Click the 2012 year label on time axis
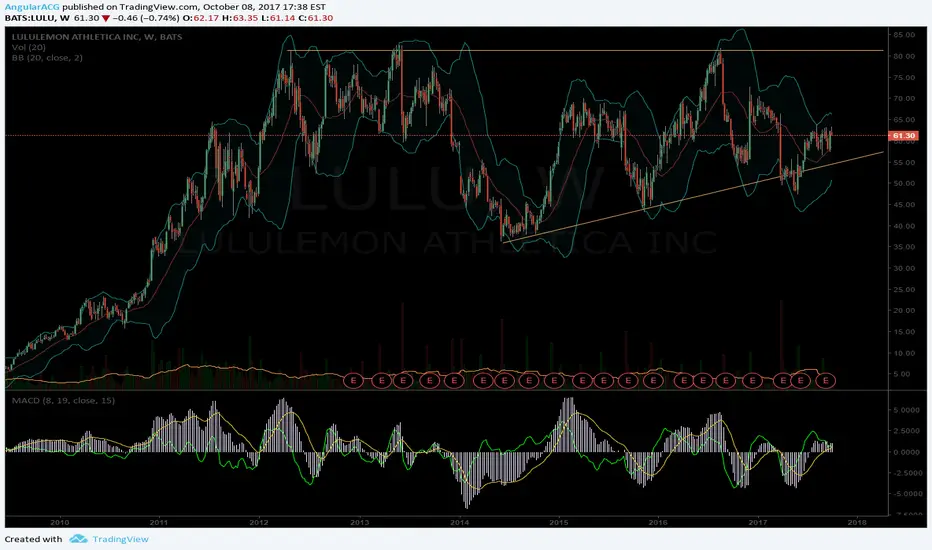Image resolution: width=932 pixels, height=550 pixels. click(259, 523)
